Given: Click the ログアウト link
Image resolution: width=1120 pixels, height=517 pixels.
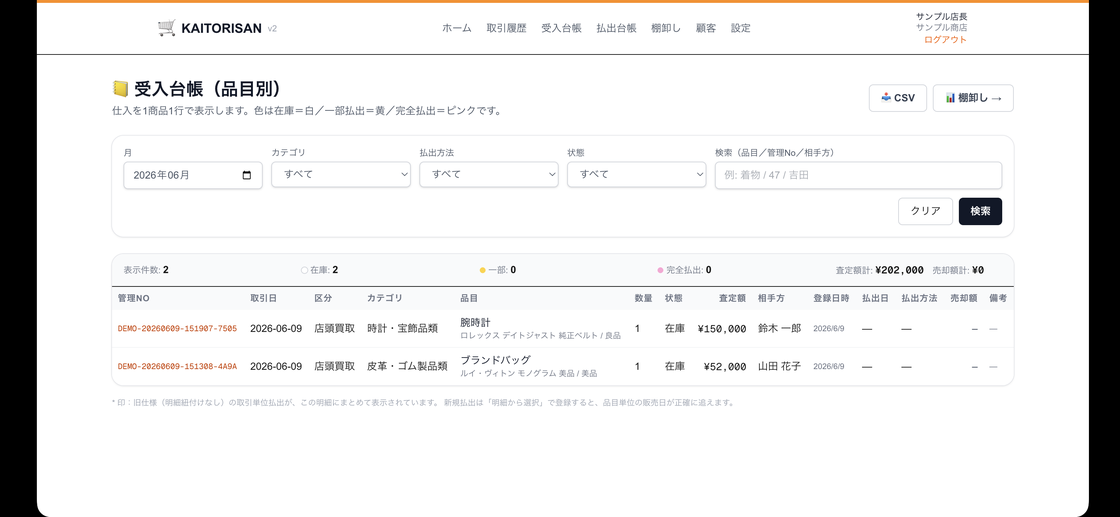Looking at the screenshot, I should tap(945, 40).
